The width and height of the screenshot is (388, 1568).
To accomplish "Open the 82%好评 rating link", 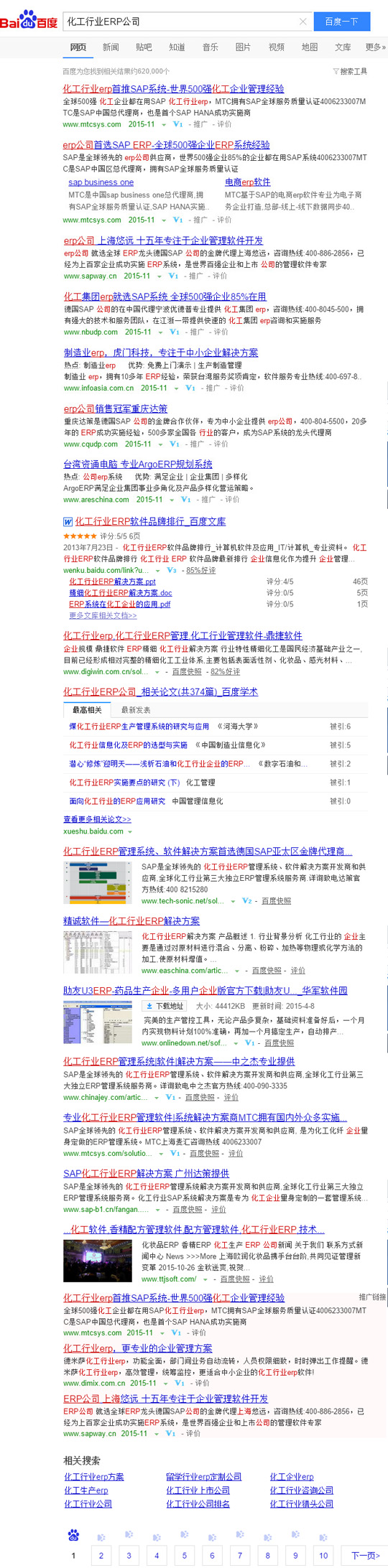I will [x=226, y=672].
